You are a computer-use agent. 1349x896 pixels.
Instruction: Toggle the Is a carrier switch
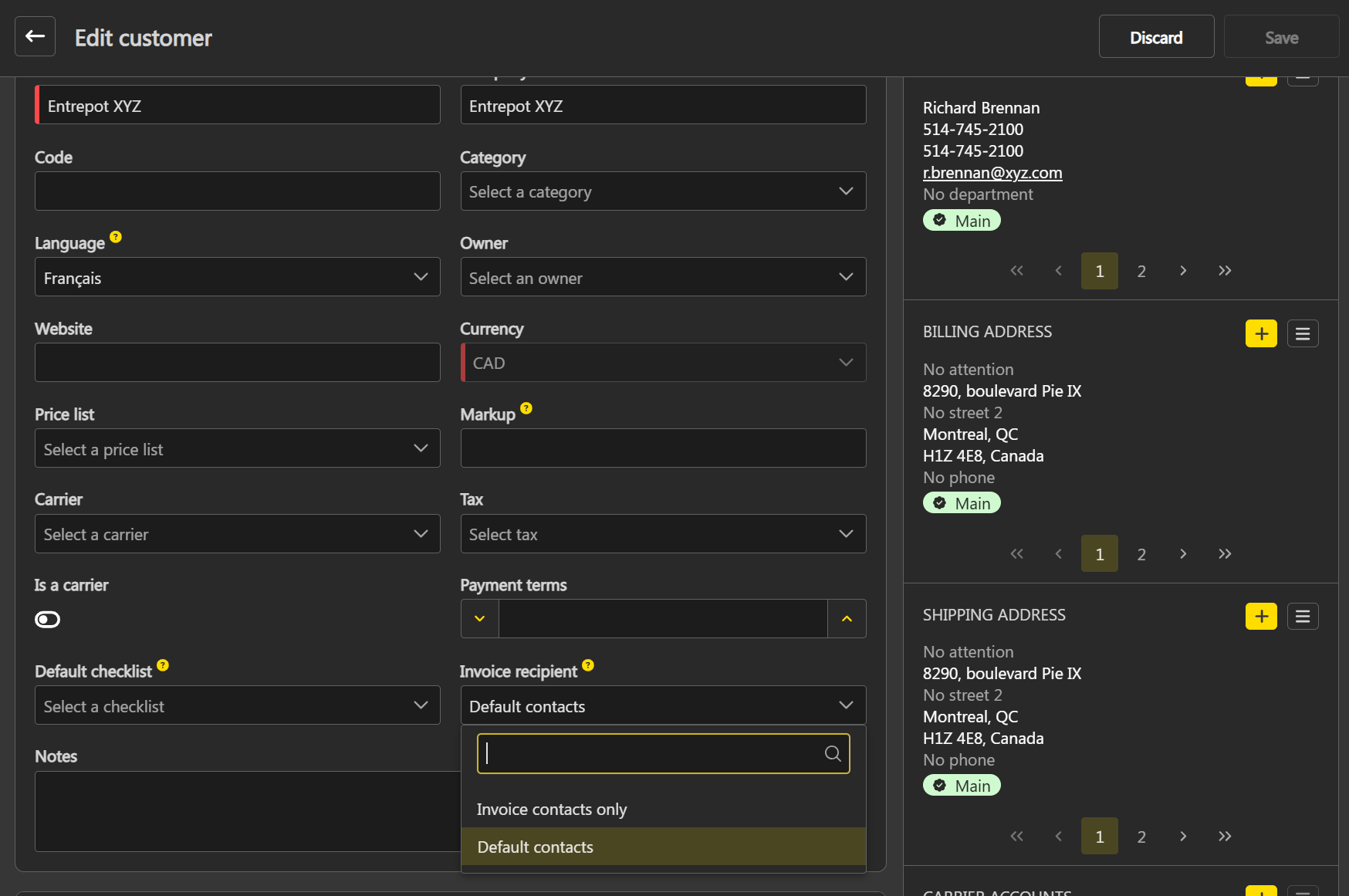click(x=47, y=620)
